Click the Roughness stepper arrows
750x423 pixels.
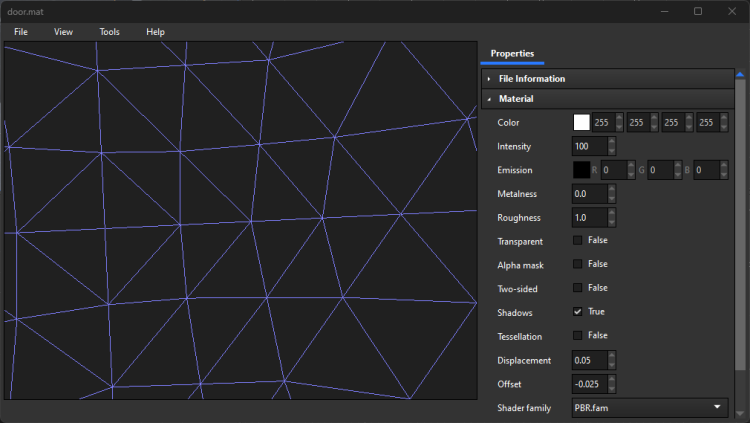612,218
